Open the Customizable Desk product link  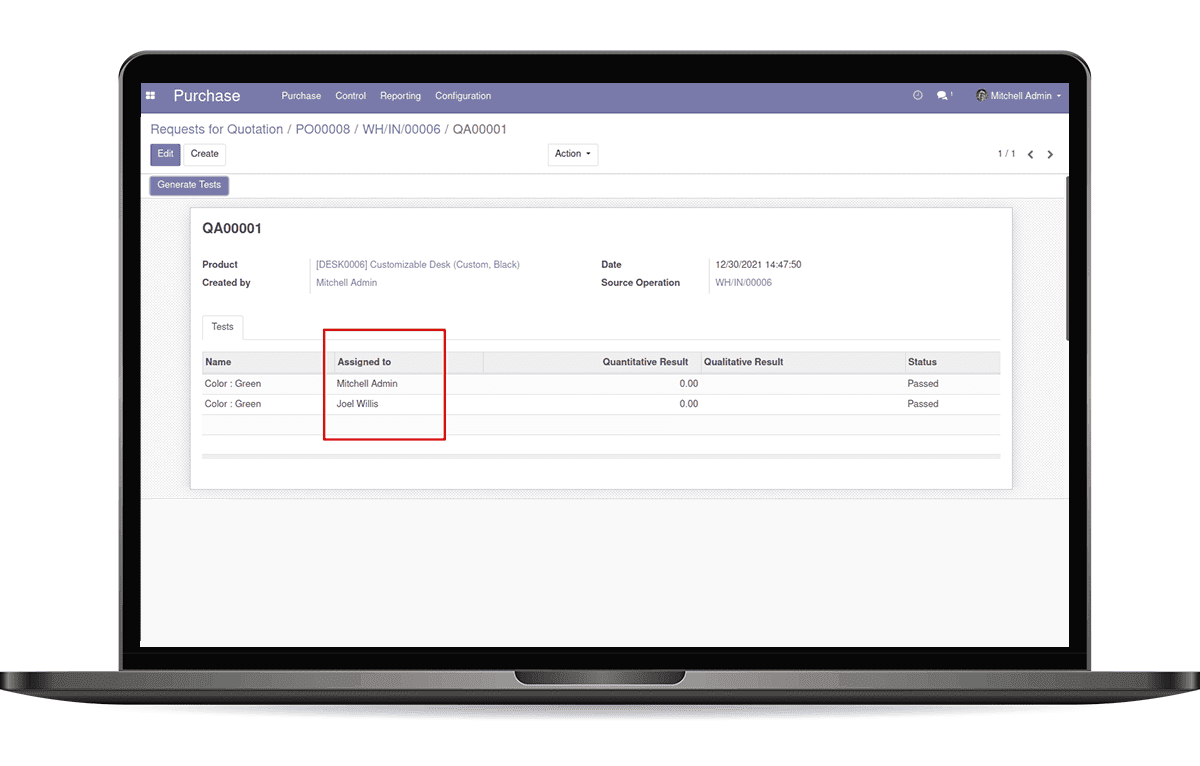click(418, 265)
